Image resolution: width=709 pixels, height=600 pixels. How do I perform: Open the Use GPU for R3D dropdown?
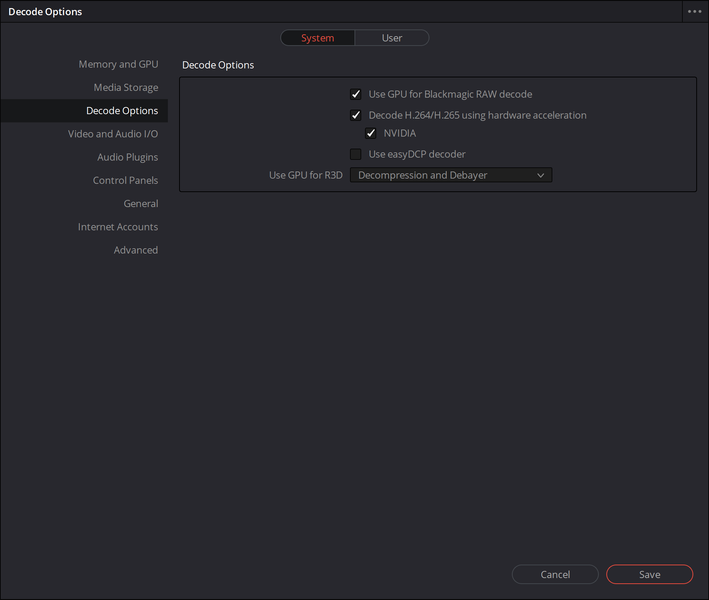click(x=450, y=175)
